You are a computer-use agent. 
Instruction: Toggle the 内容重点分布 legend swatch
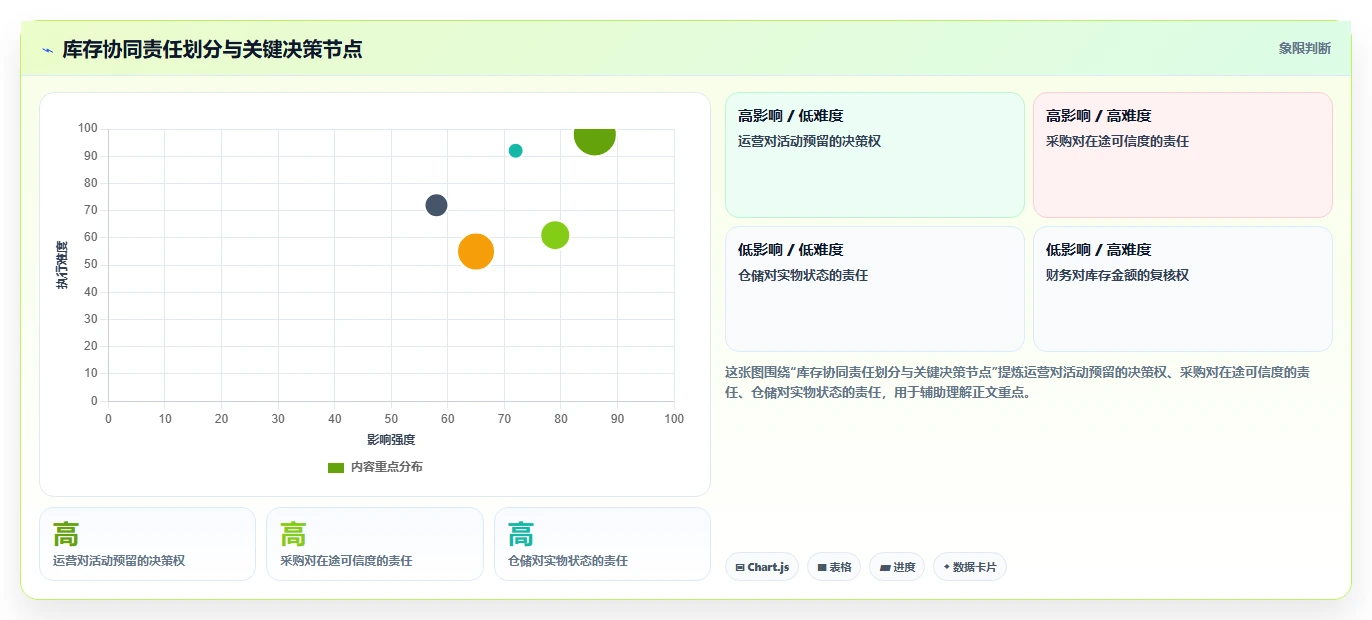[x=336, y=467]
